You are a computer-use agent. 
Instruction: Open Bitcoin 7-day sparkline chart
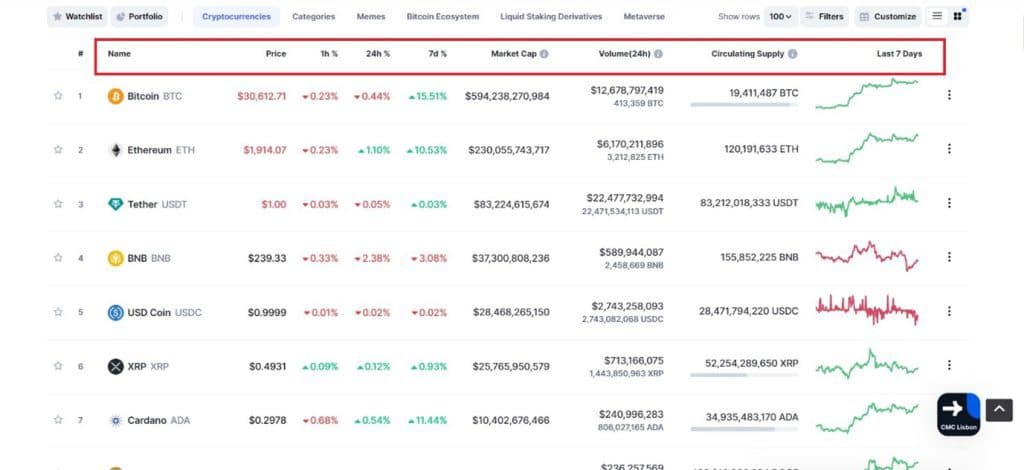(x=867, y=93)
